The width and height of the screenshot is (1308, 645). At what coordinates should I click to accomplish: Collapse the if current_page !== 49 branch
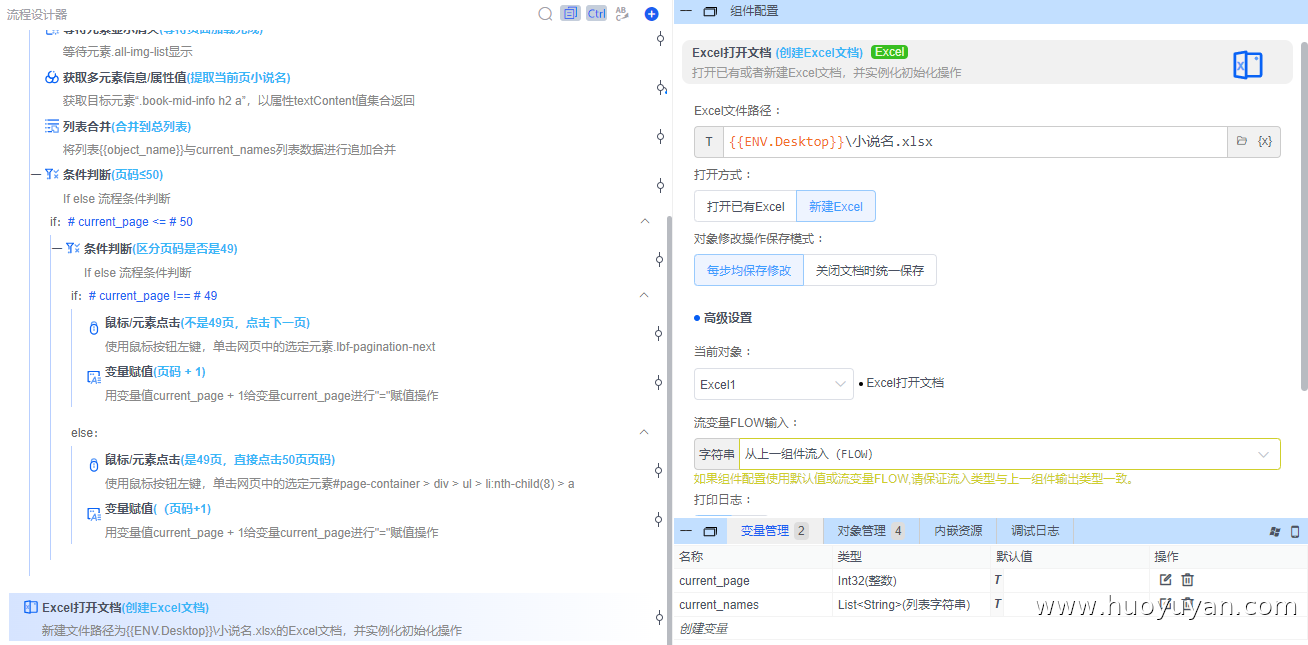[645, 295]
